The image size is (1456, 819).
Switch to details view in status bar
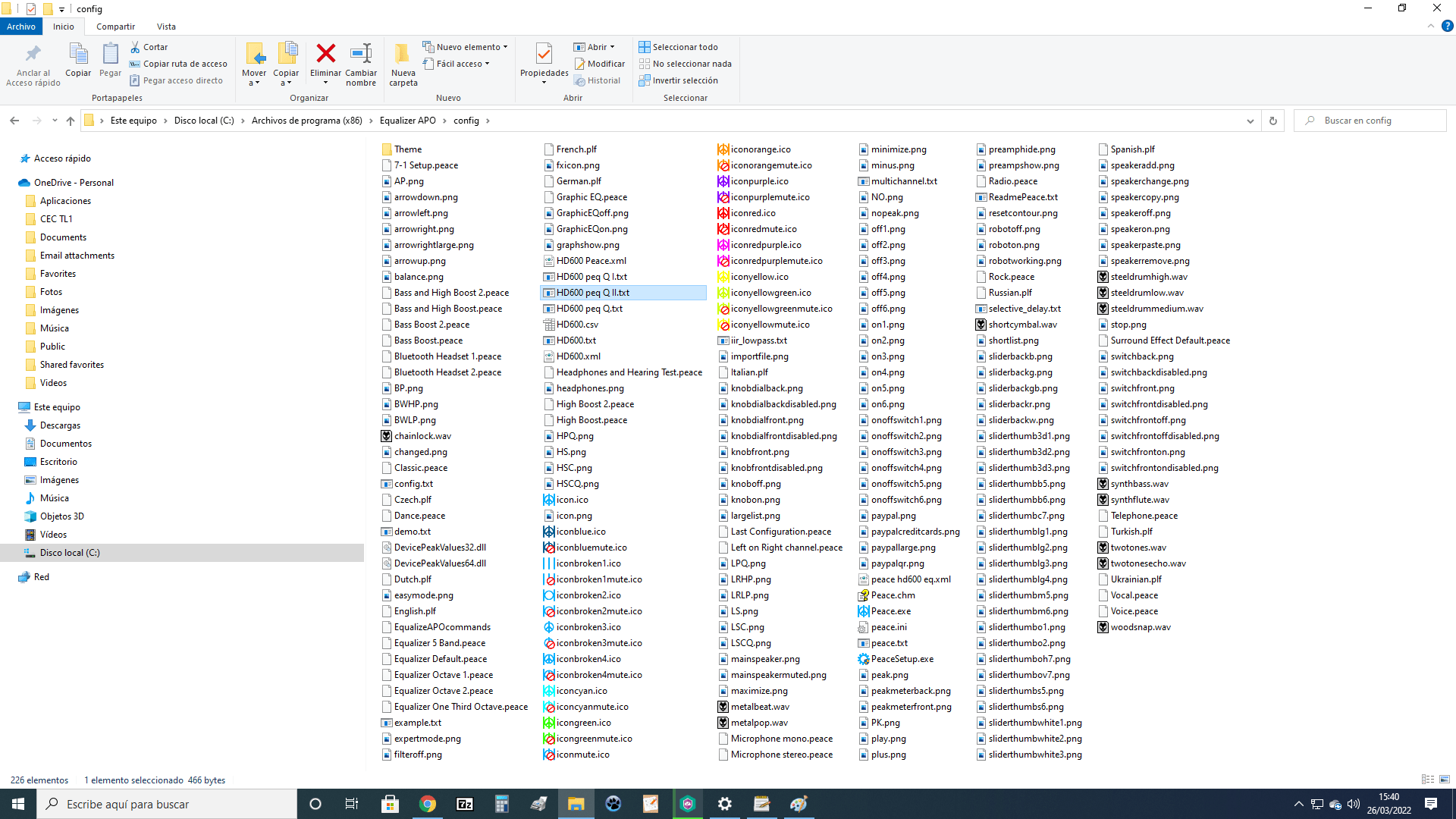coord(1428,780)
